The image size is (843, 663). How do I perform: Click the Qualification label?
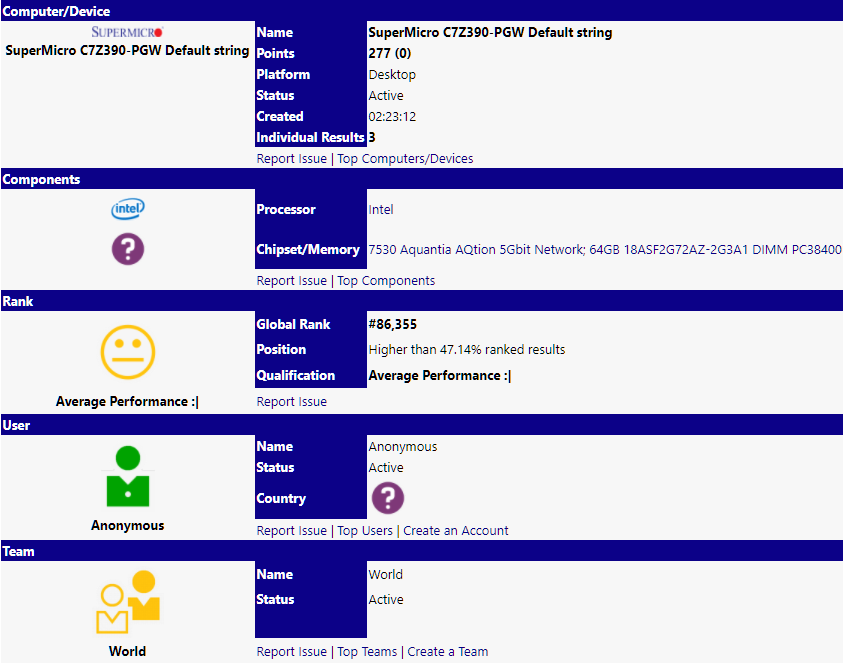coord(296,375)
